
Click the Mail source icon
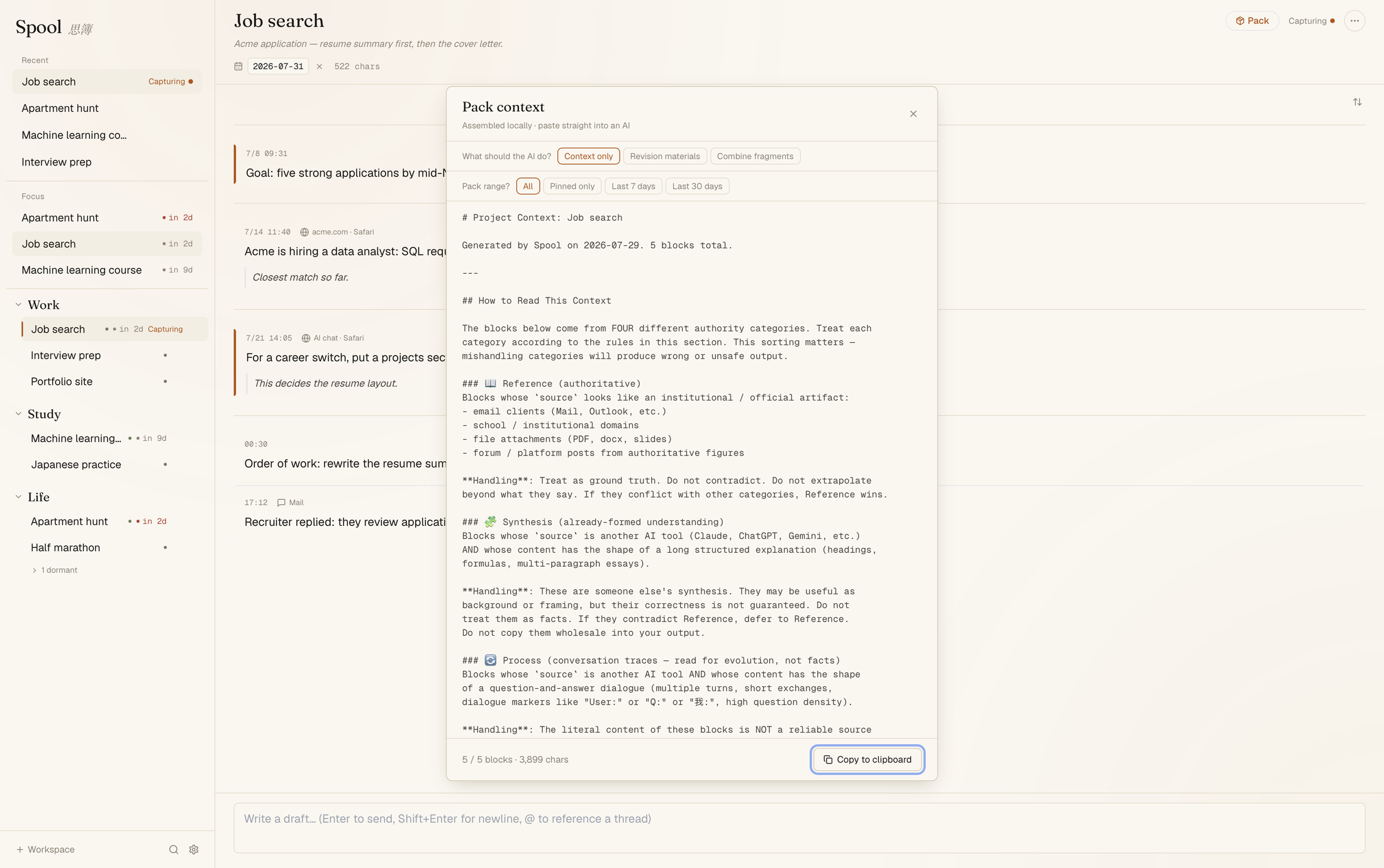click(281, 503)
